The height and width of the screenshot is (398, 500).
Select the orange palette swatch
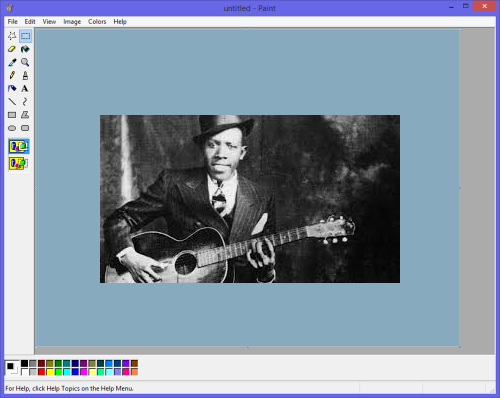pyautogui.click(x=135, y=372)
